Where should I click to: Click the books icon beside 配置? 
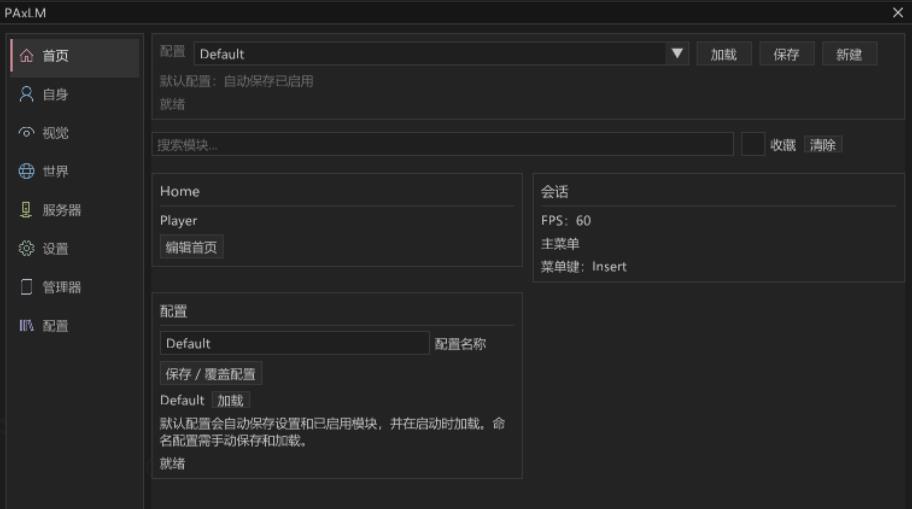(26, 325)
